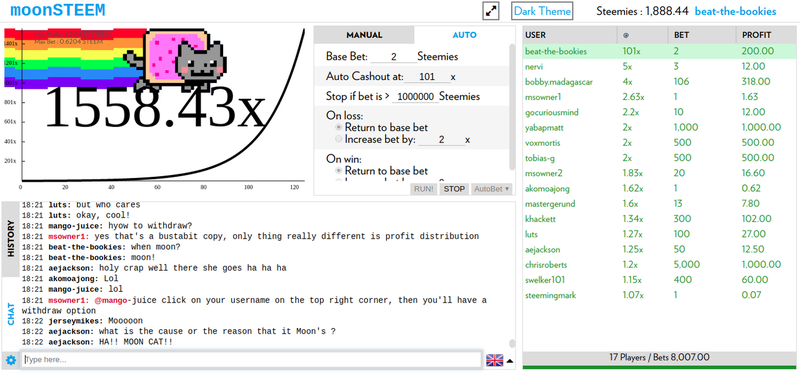
Task: Open beat-the-bookies account menu
Action: (x=736, y=11)
